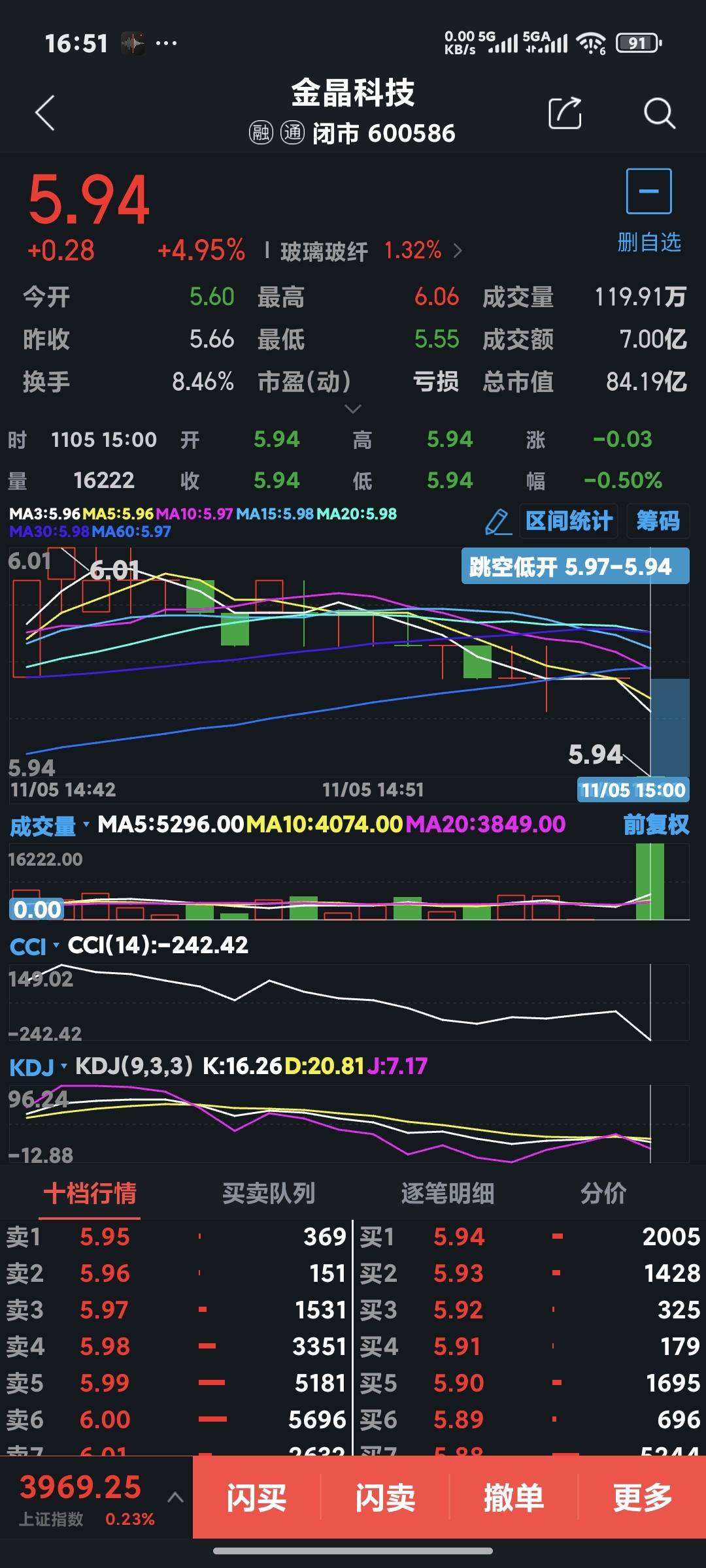The width and height of the screenshot is (706, 1568).
Task: Select the 买6 5.89 price row
Action: tap(530, 1420)
